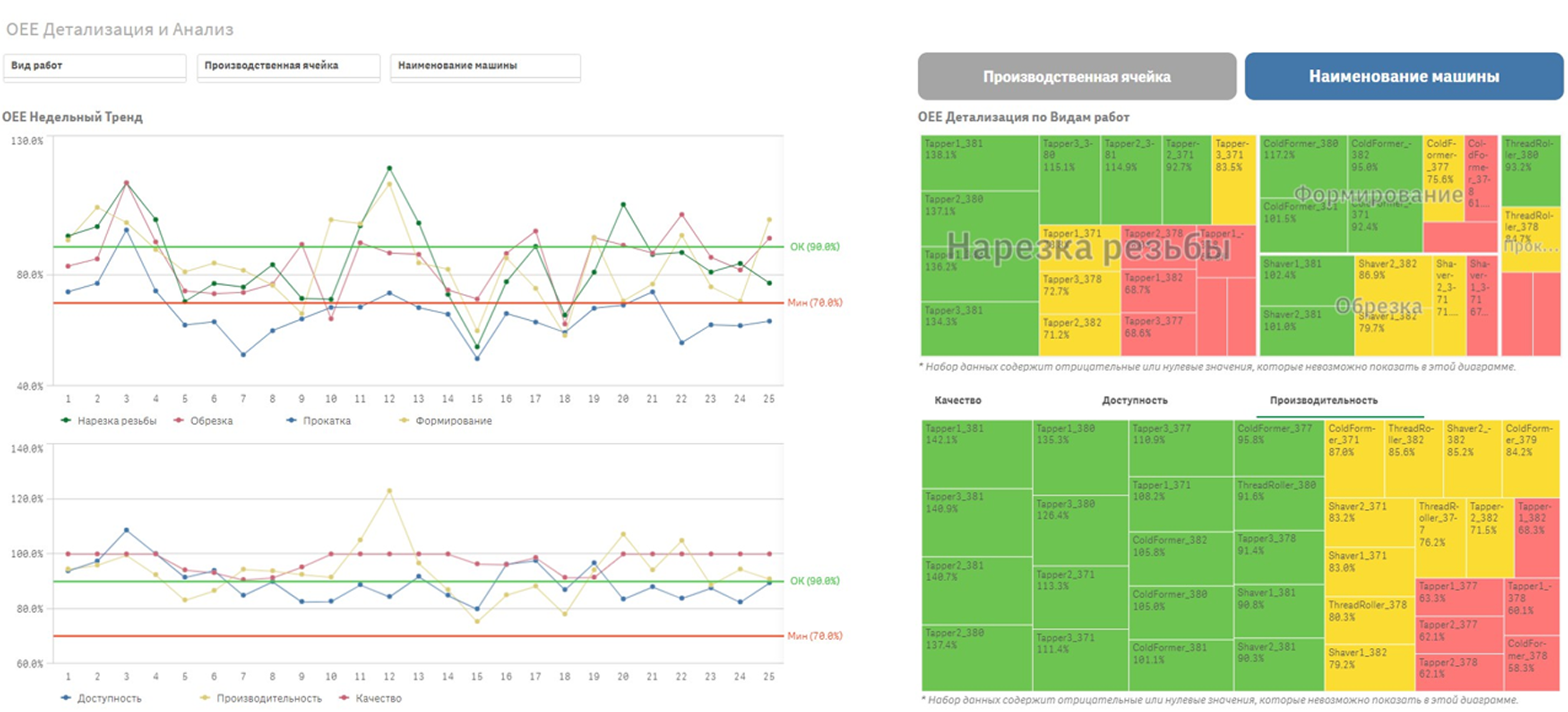The width and height of the screenshot is (1568, 712).
Task: Select the Производительность tab
Action: point(1324,400)
